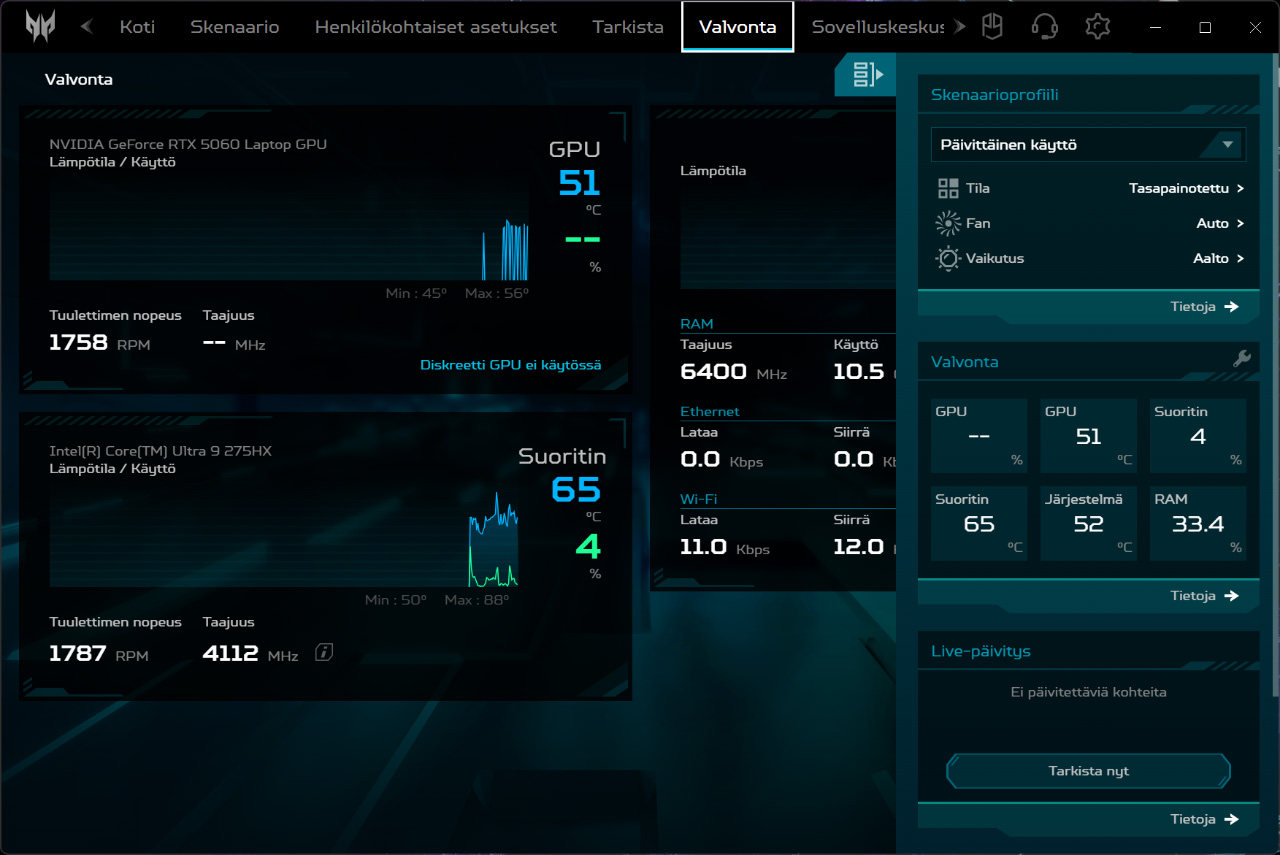Click the Tila mode grid icon
The height and width of the screenshot is (855, 1280).
click(948, 188)
